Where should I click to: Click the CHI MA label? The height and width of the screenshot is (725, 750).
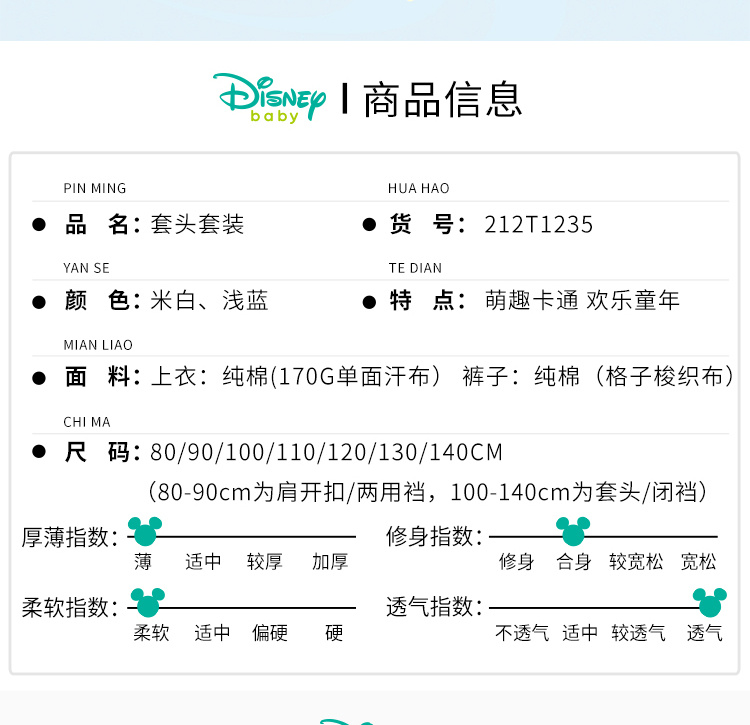click(x=87, y=422)
